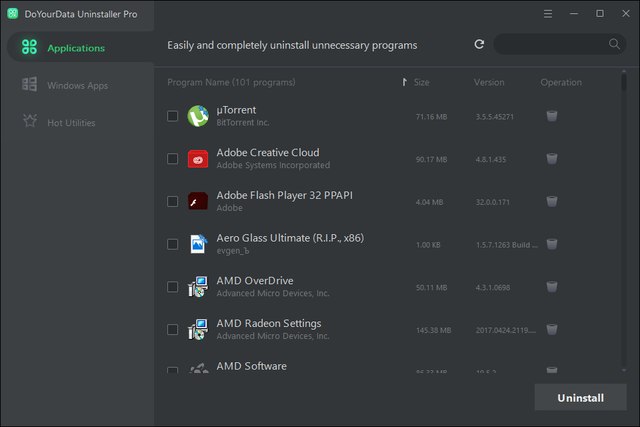Click trash icon for AMD Radeon Settings
The height and width of the screenshot is (427, 640).
[552, 329]
